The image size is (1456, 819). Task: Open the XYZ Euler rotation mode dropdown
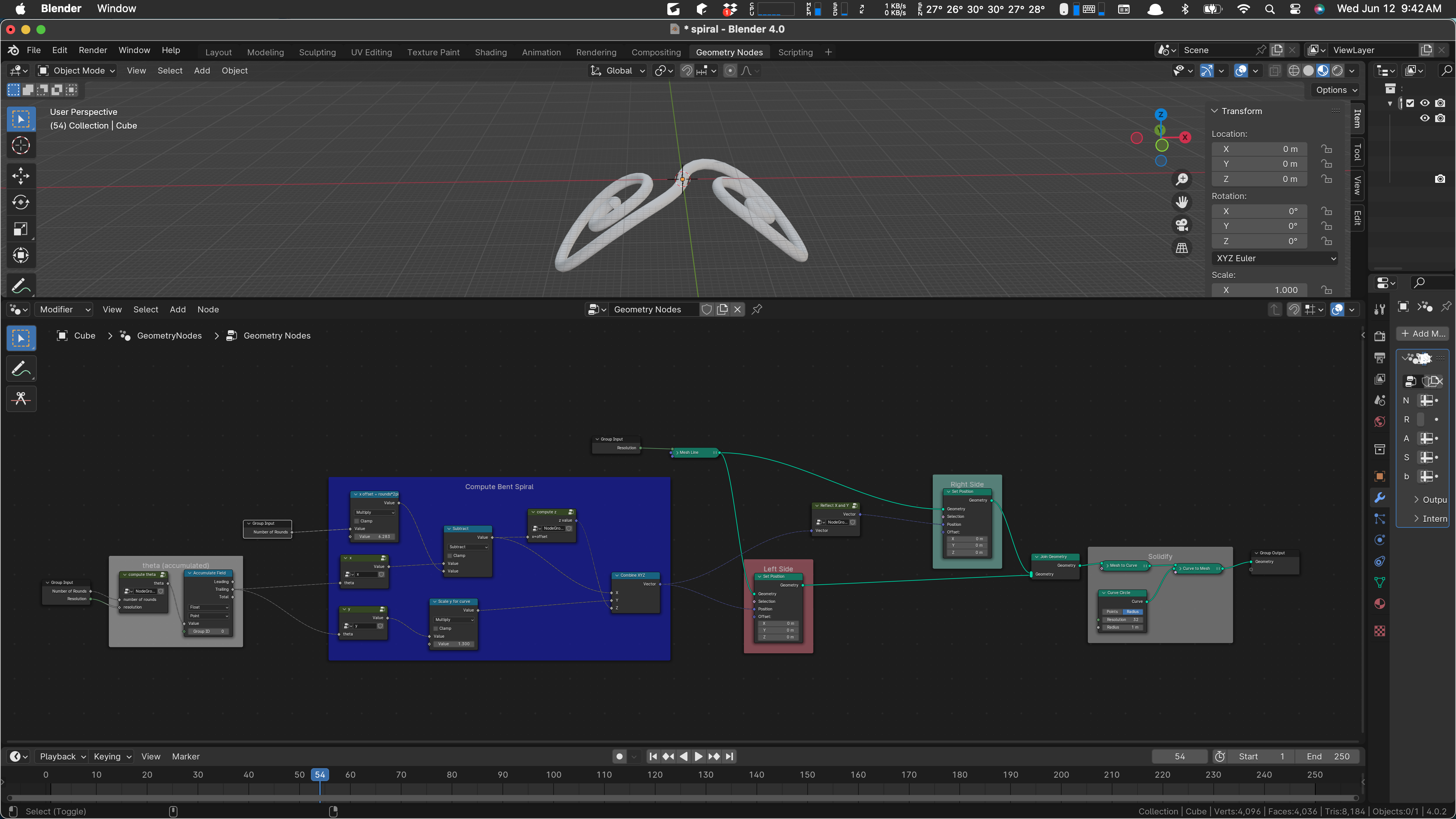(x=1275, y=258)
